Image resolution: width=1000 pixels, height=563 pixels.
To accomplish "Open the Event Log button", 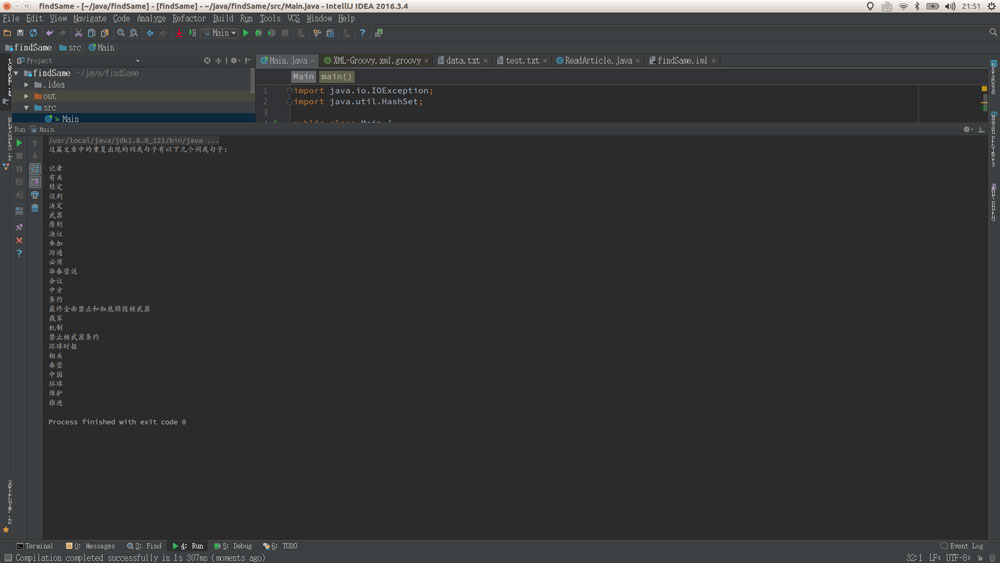I will [962, 546].
